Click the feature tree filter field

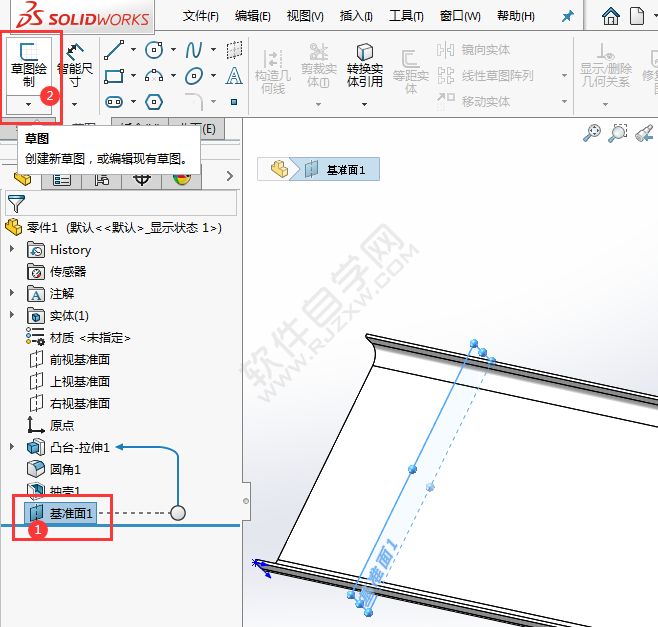121,203
